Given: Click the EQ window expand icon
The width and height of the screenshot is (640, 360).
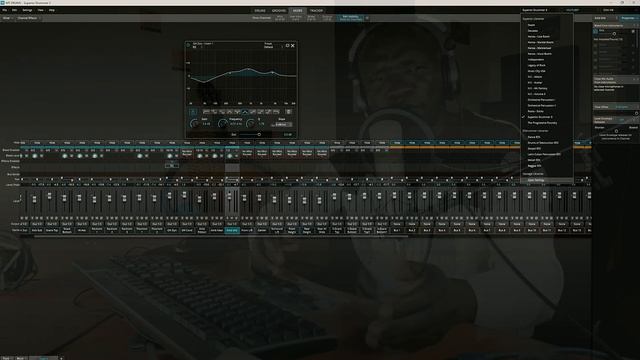Looking at the screenshot, I should click(x=287, y=45).
